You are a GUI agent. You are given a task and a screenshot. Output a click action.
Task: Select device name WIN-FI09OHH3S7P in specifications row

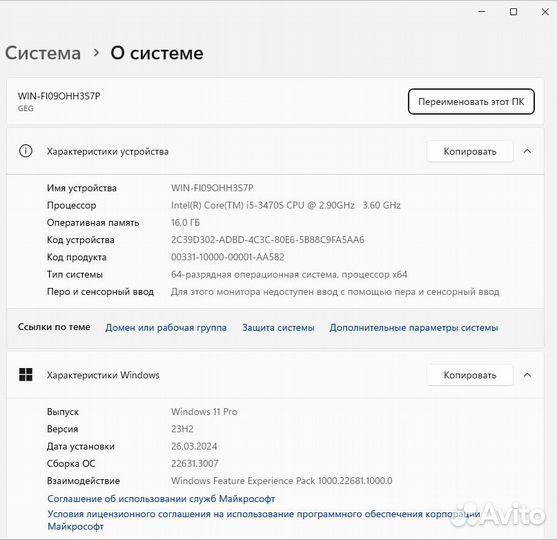point(212,188)
